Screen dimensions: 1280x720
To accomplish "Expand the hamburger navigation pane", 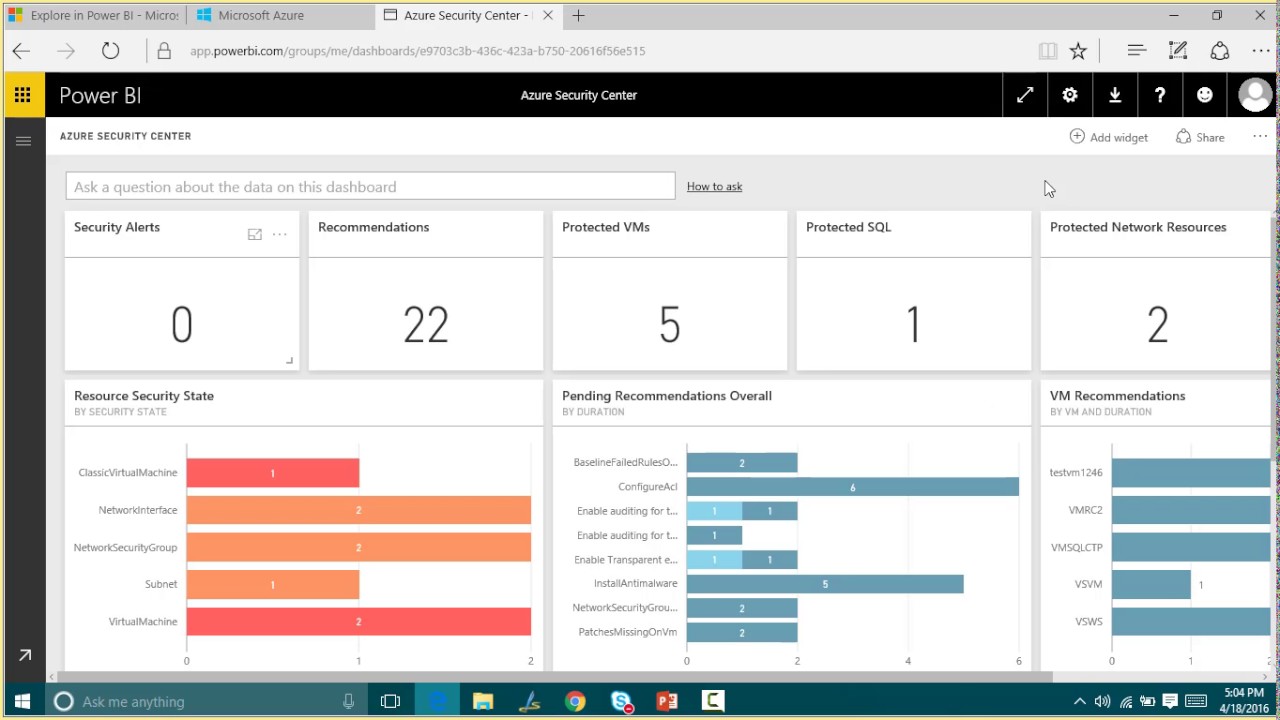I will [23, 141].
